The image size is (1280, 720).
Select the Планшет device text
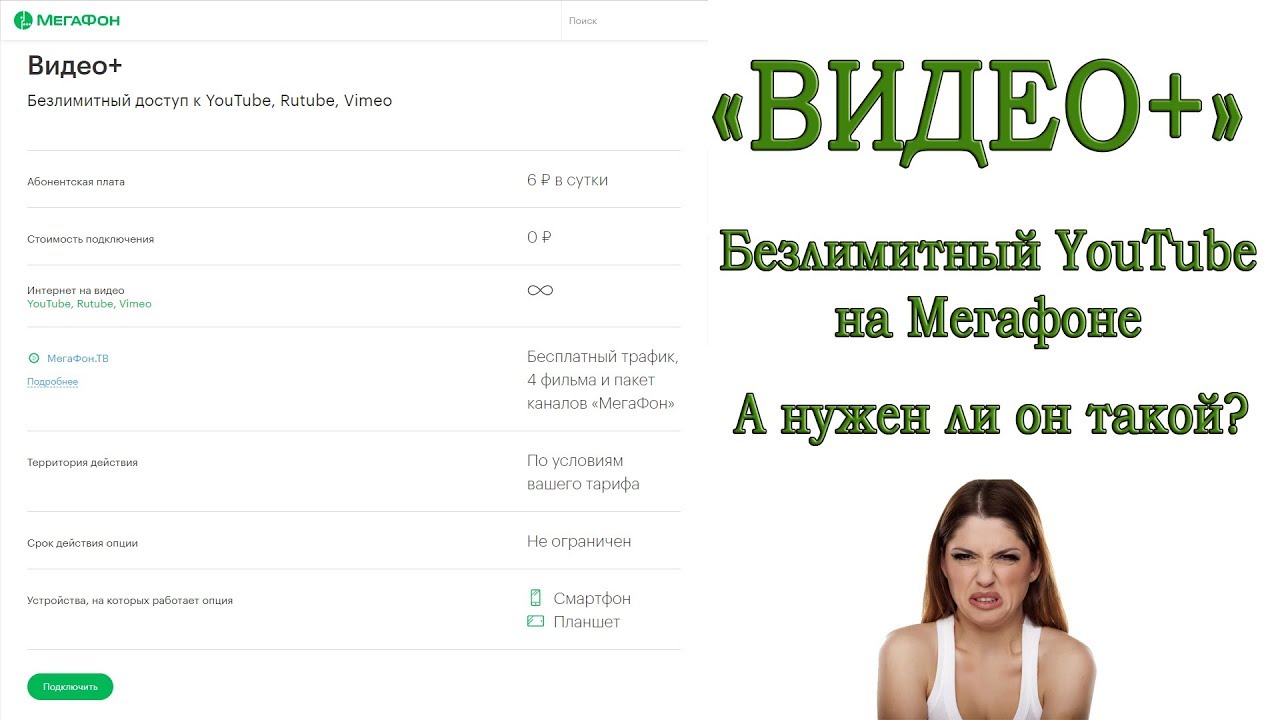(x=587, y=621)
